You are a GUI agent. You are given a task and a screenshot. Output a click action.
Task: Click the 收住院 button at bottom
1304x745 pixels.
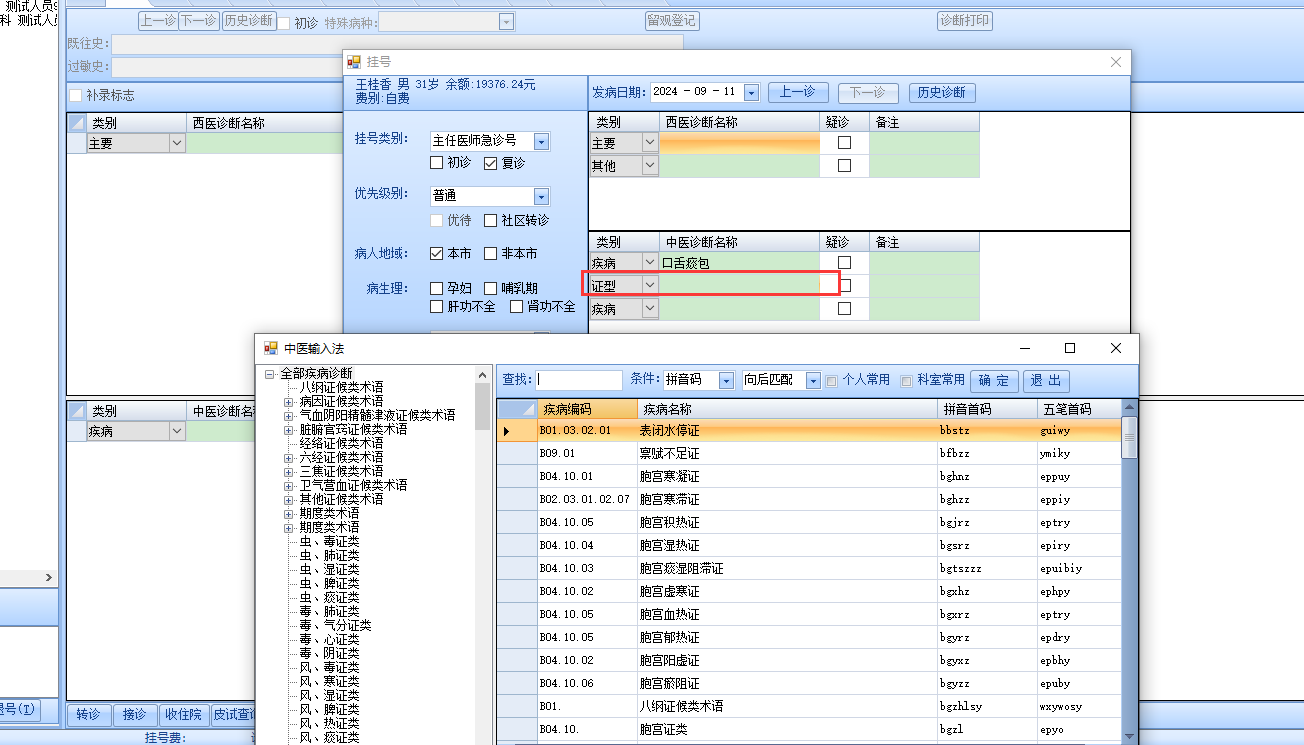184,714
